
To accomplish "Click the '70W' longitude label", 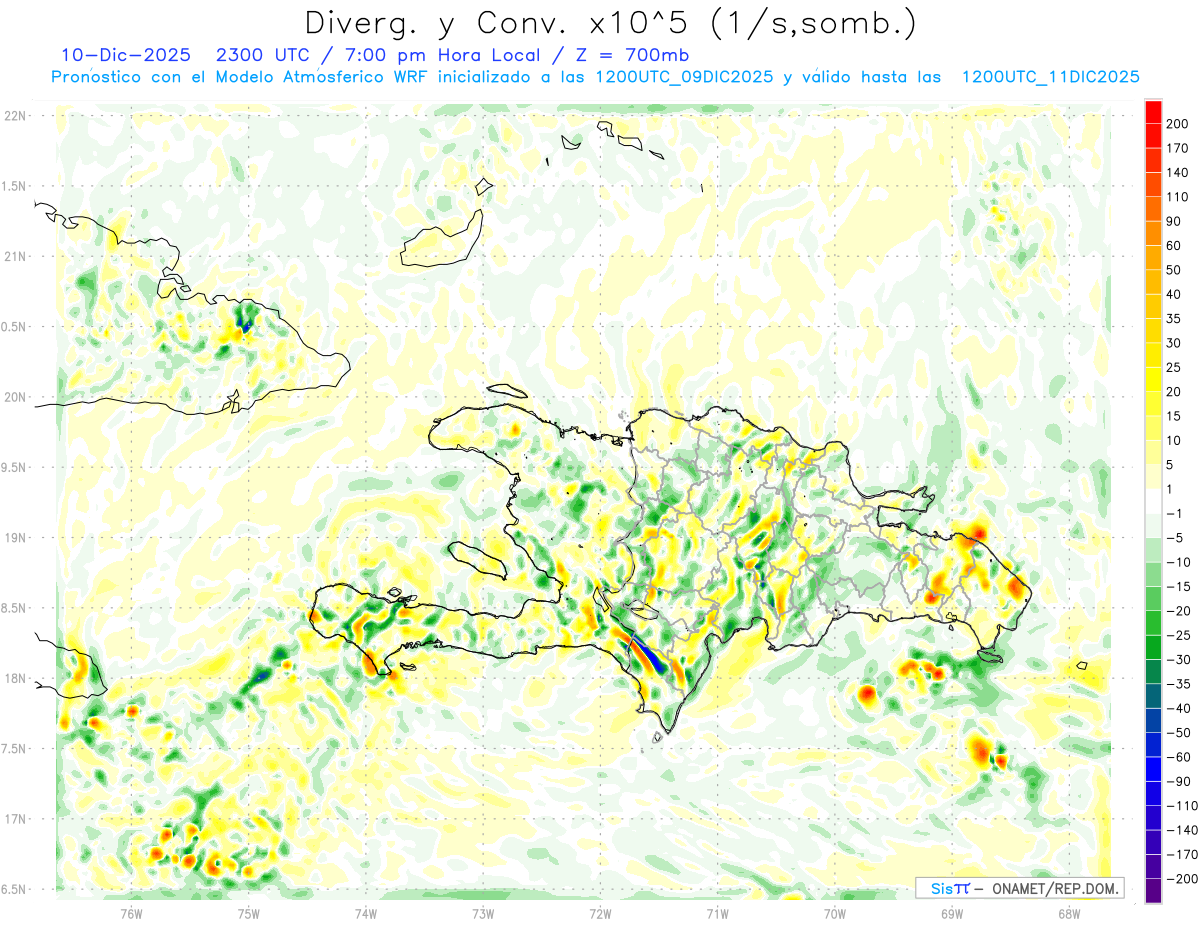I will click(834, 913).
